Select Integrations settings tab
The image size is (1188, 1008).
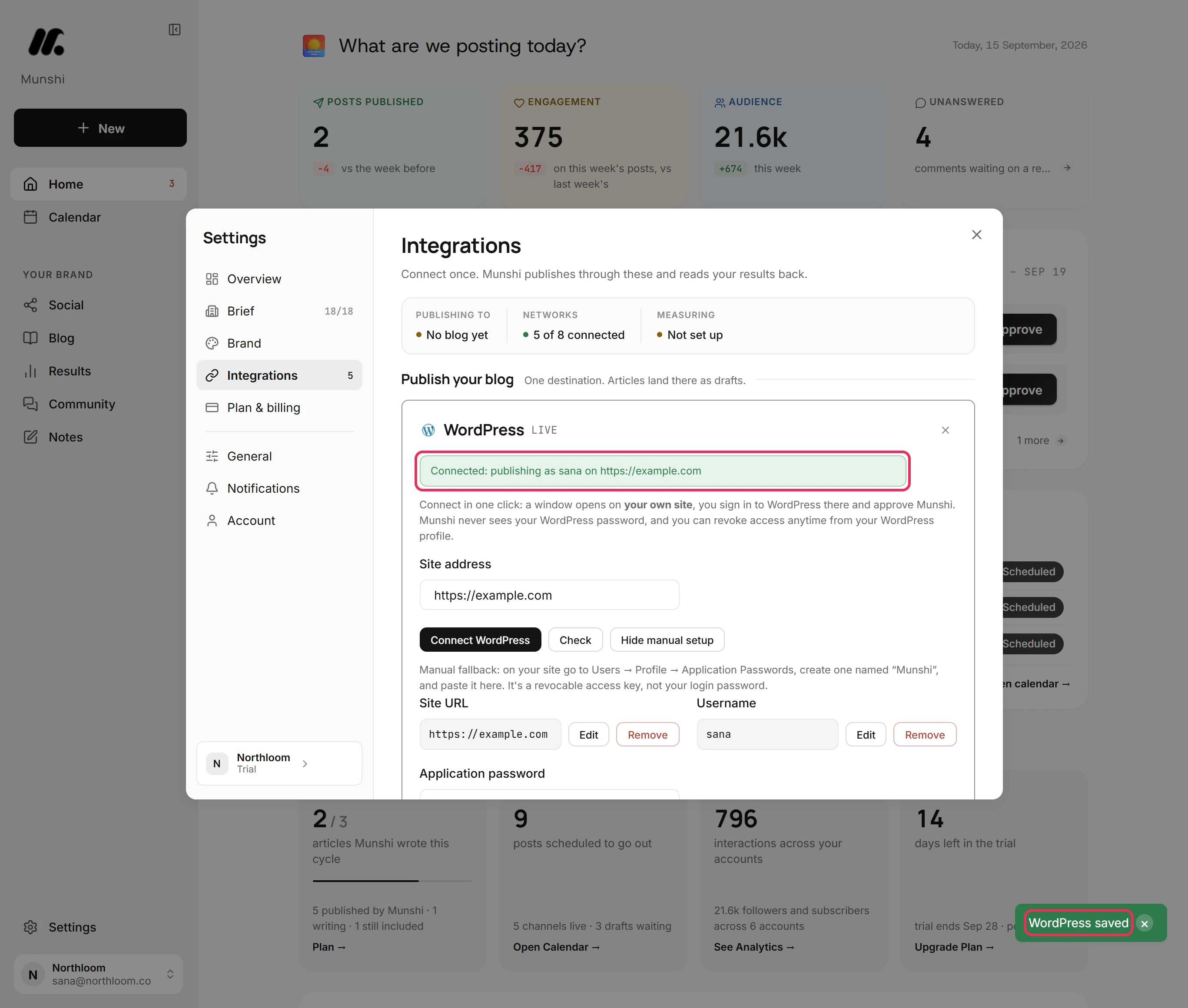[279, 375]
